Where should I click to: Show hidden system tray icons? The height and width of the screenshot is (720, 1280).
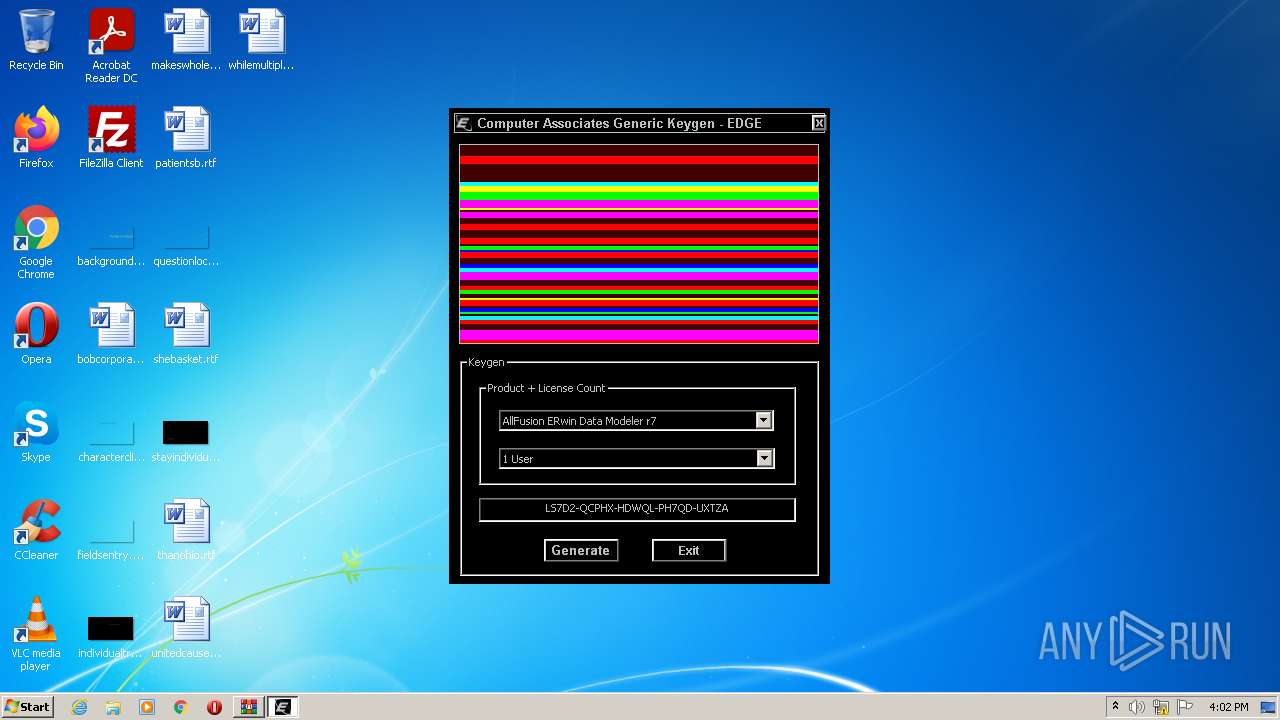1115,707
